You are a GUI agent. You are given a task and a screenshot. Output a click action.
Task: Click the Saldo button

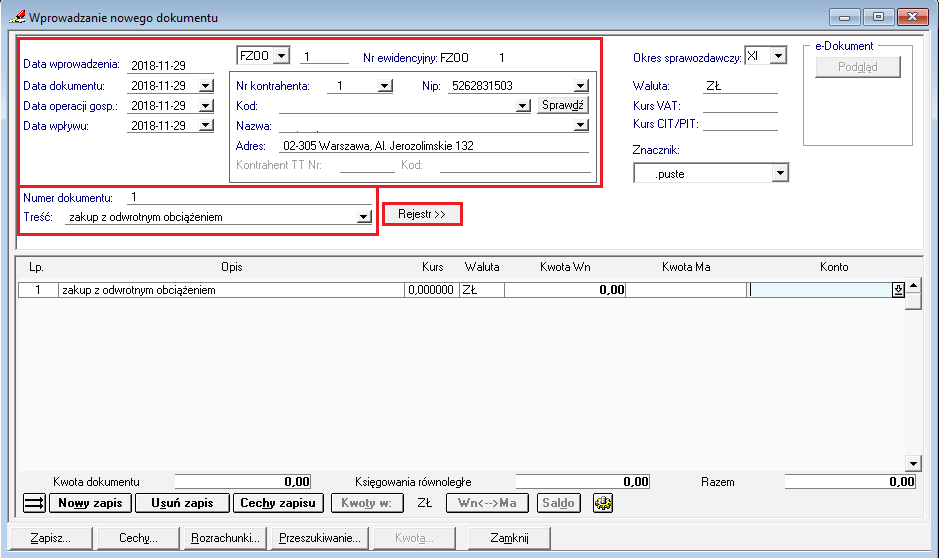[558, 503]
